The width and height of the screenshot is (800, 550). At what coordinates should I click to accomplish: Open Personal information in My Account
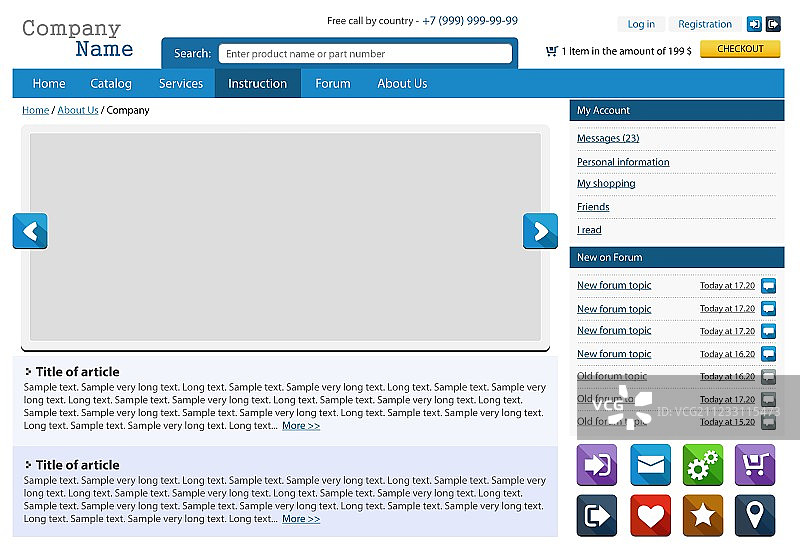click(x=623, y=162)
